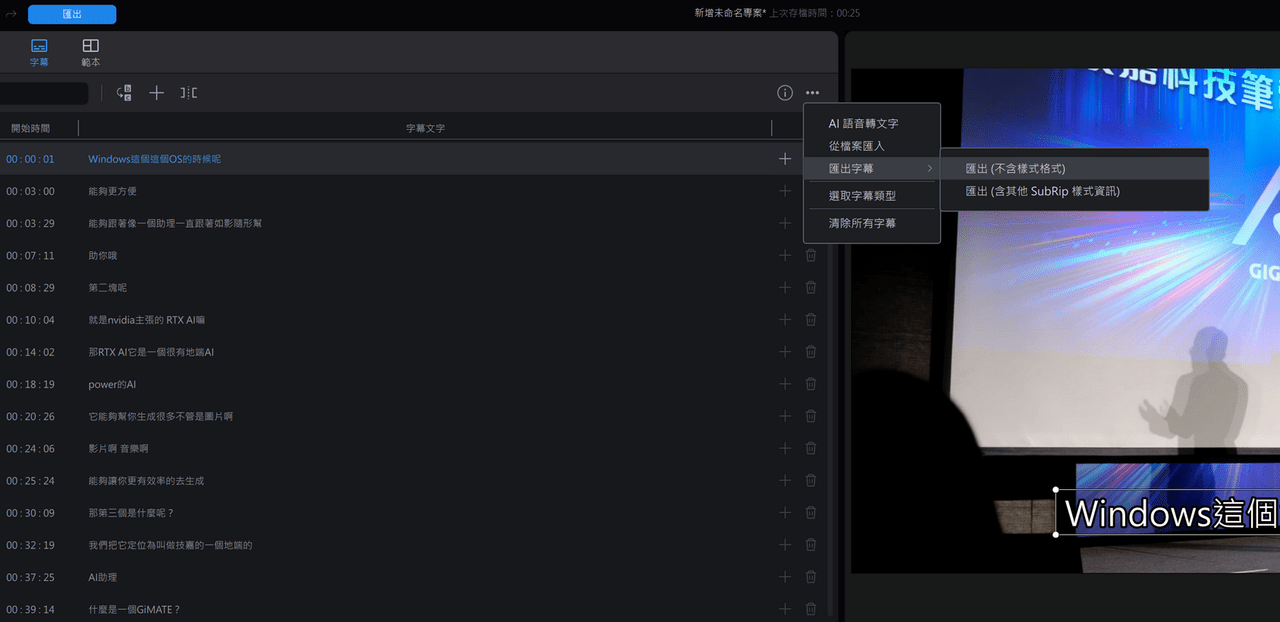
Task: Open the 範本 template room icon
Action: (90, 52)
